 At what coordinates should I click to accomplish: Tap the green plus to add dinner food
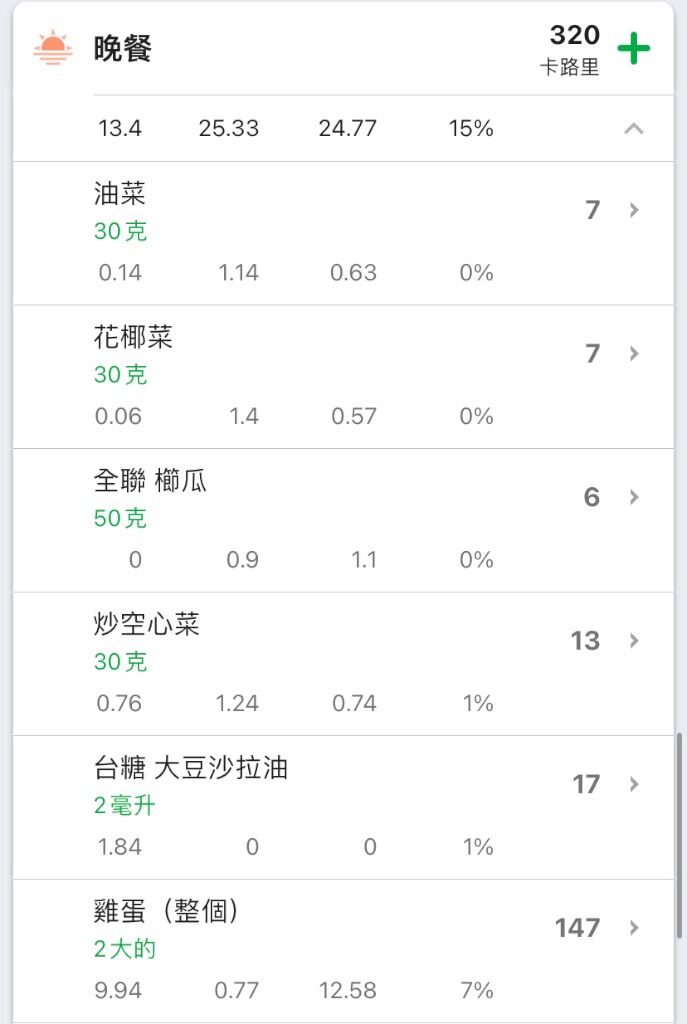click(x=633, y=48)
